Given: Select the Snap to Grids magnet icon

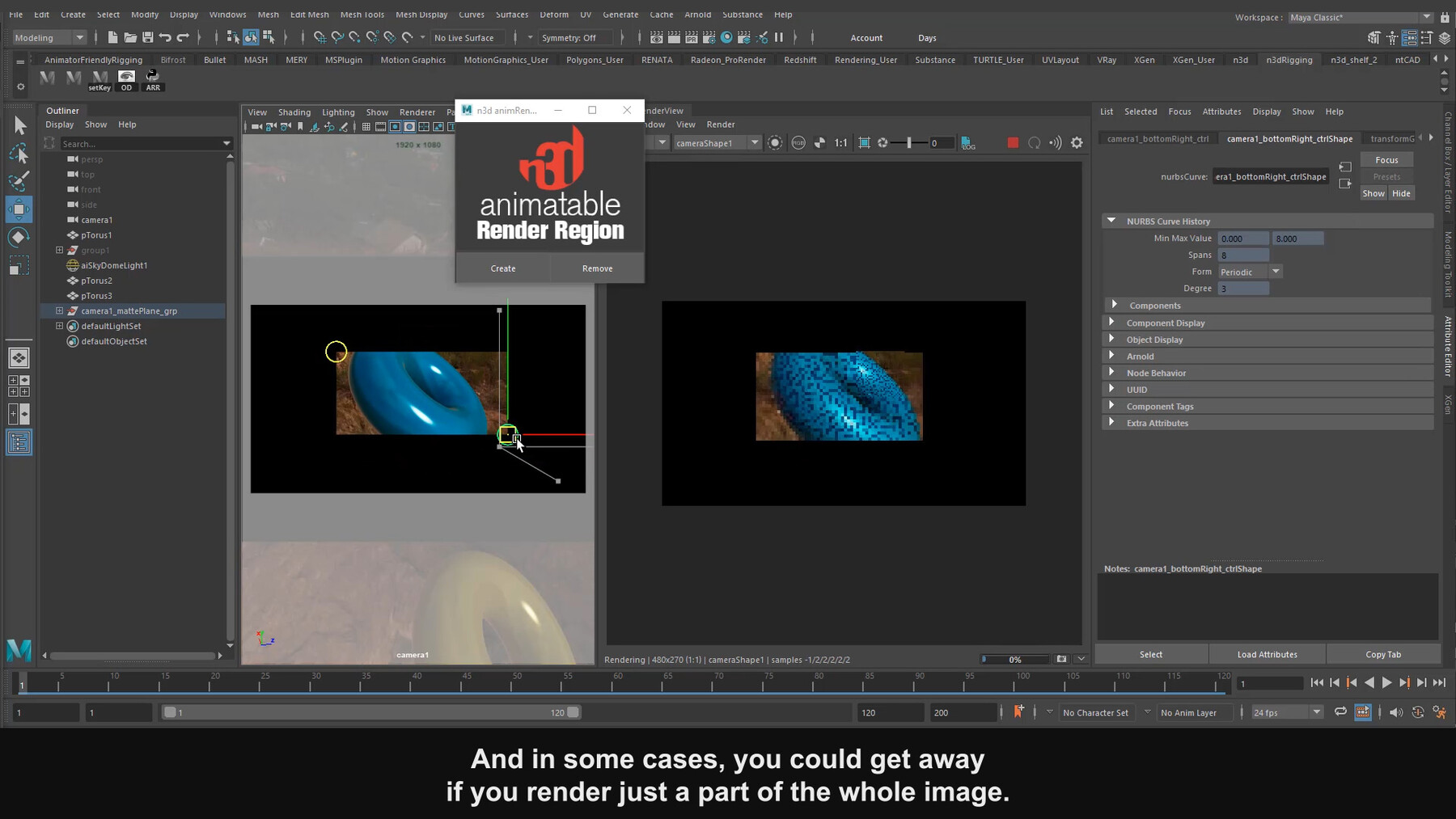Looking at the screenshot, I should pos(320,36).
